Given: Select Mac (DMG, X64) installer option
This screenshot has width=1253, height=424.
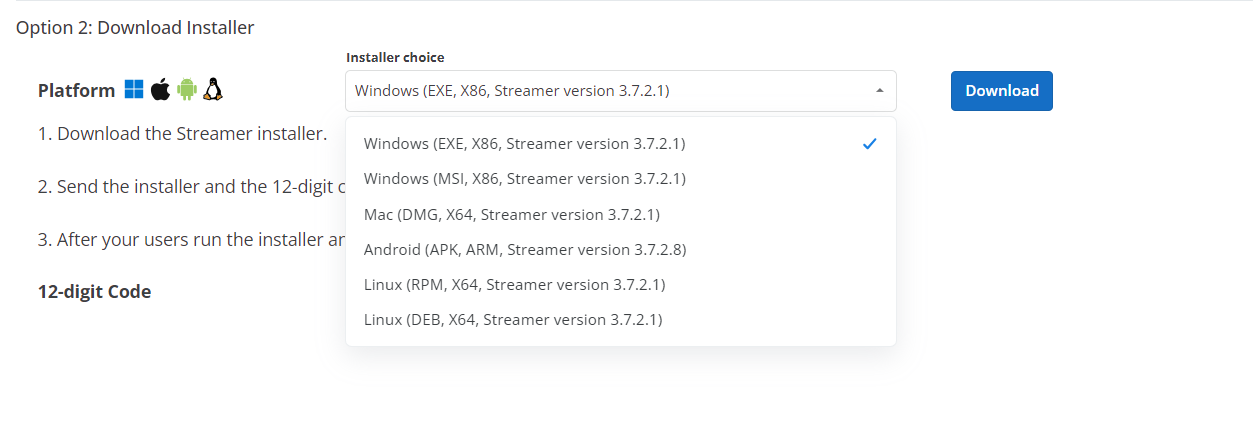Looking at the screenshot, I should click(x=621, y=214).
